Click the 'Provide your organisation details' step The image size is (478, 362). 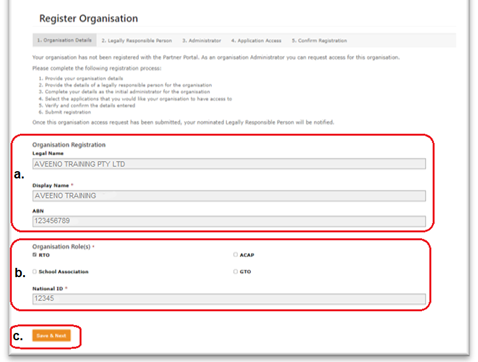click(x=84, y=78)
